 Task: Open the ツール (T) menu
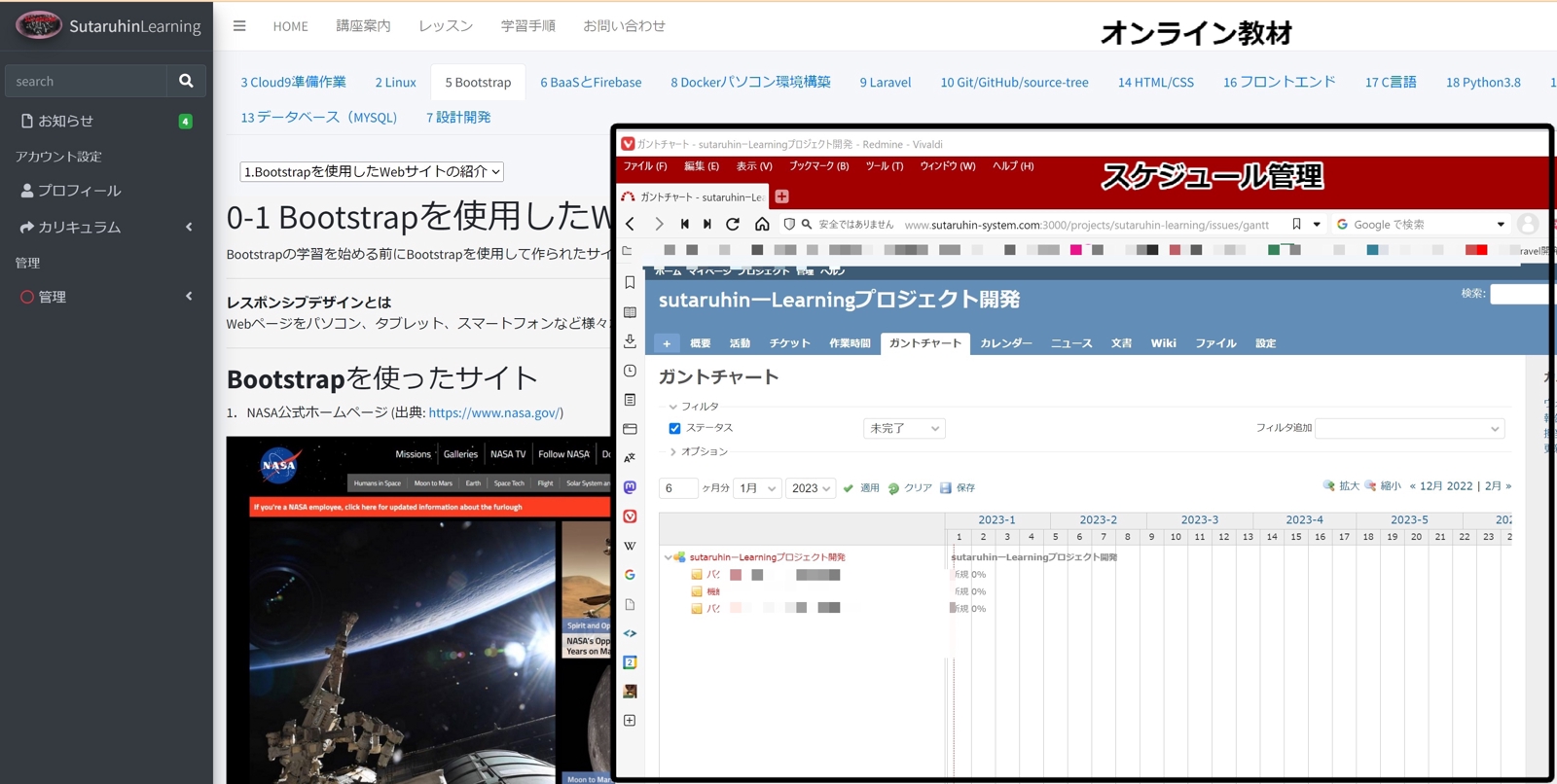pos(885,166)
